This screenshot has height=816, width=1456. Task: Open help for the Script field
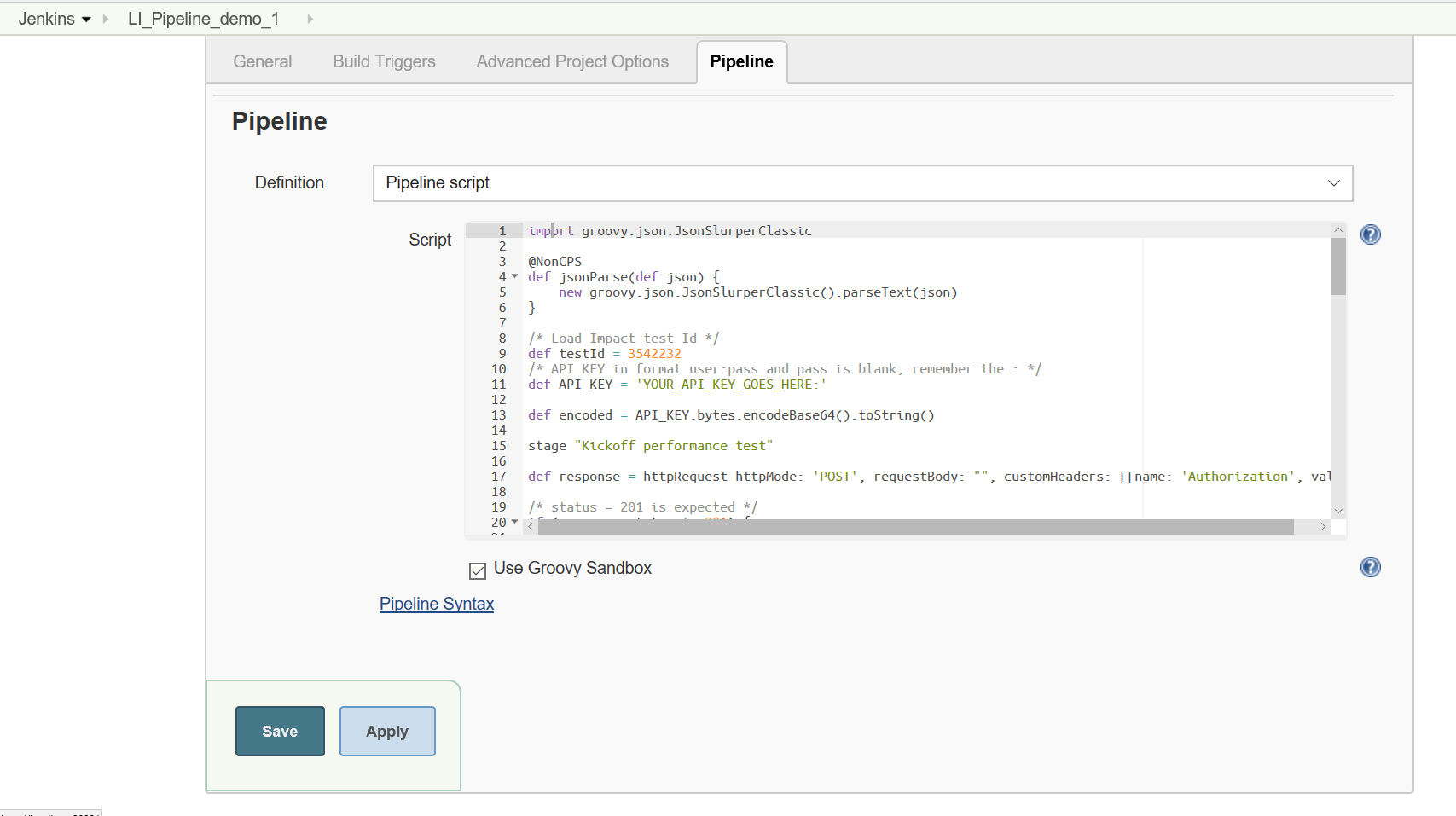(1370, 234)
